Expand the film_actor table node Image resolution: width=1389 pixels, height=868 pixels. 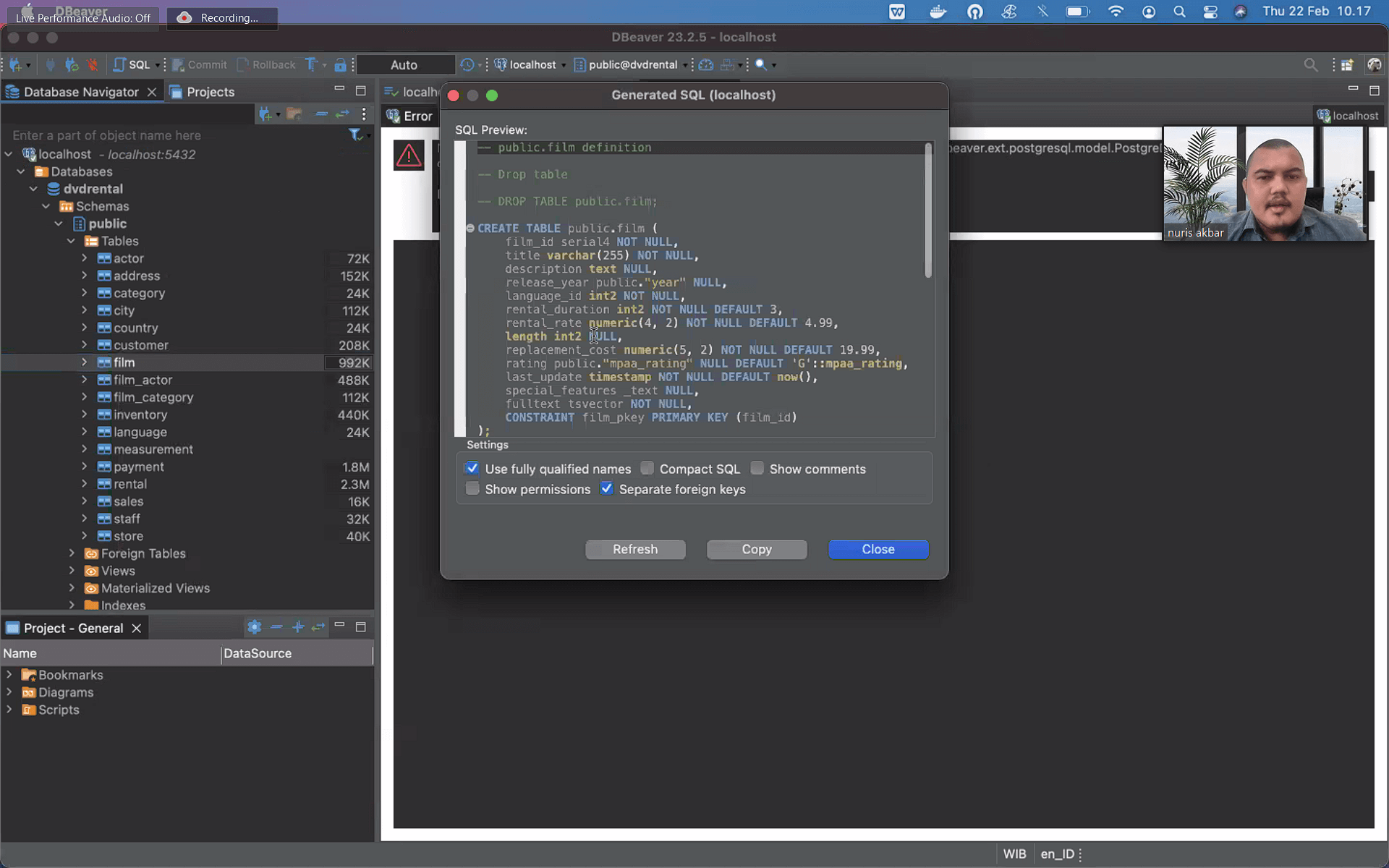84,380
